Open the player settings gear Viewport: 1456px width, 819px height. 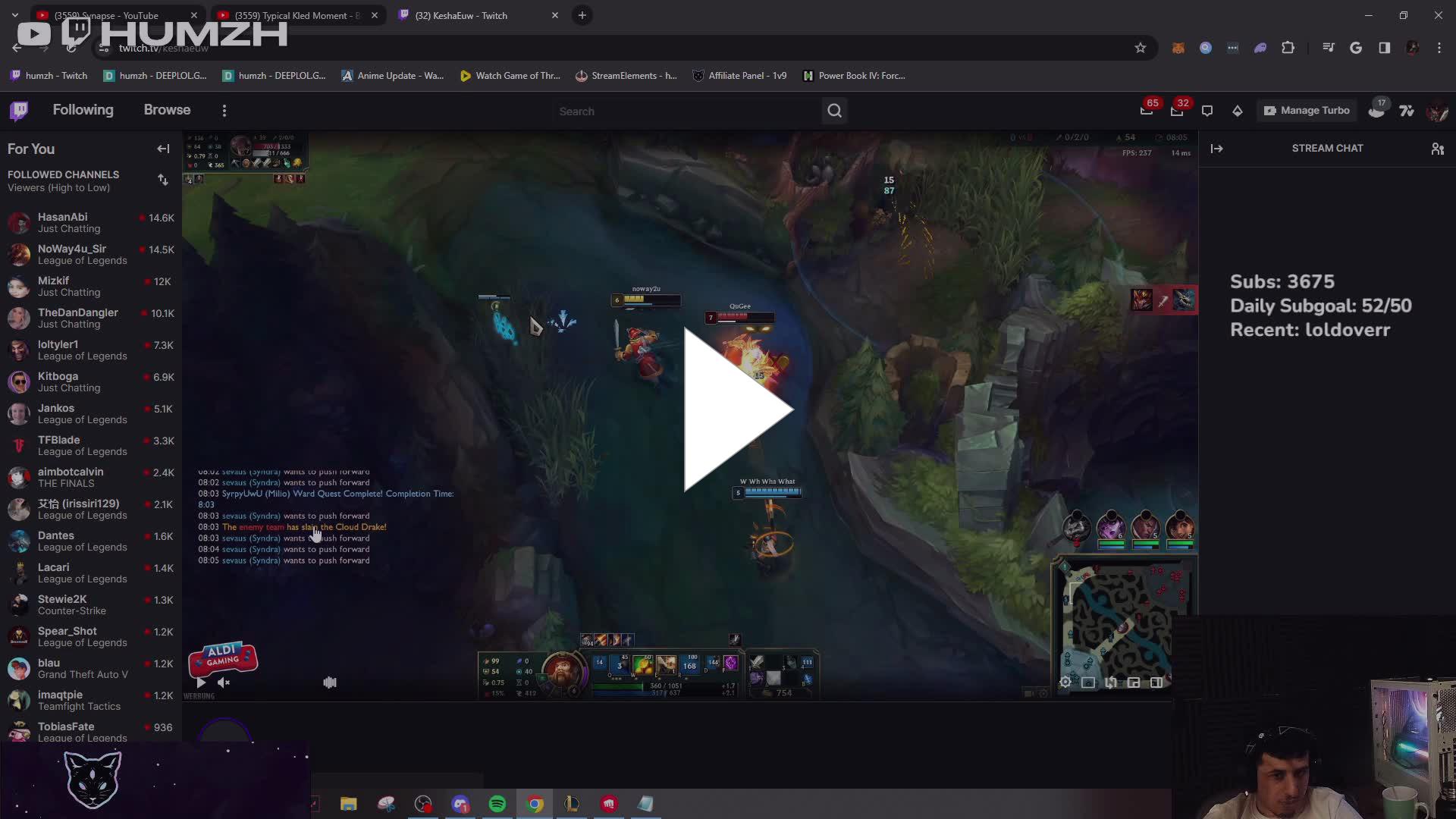1065,682
